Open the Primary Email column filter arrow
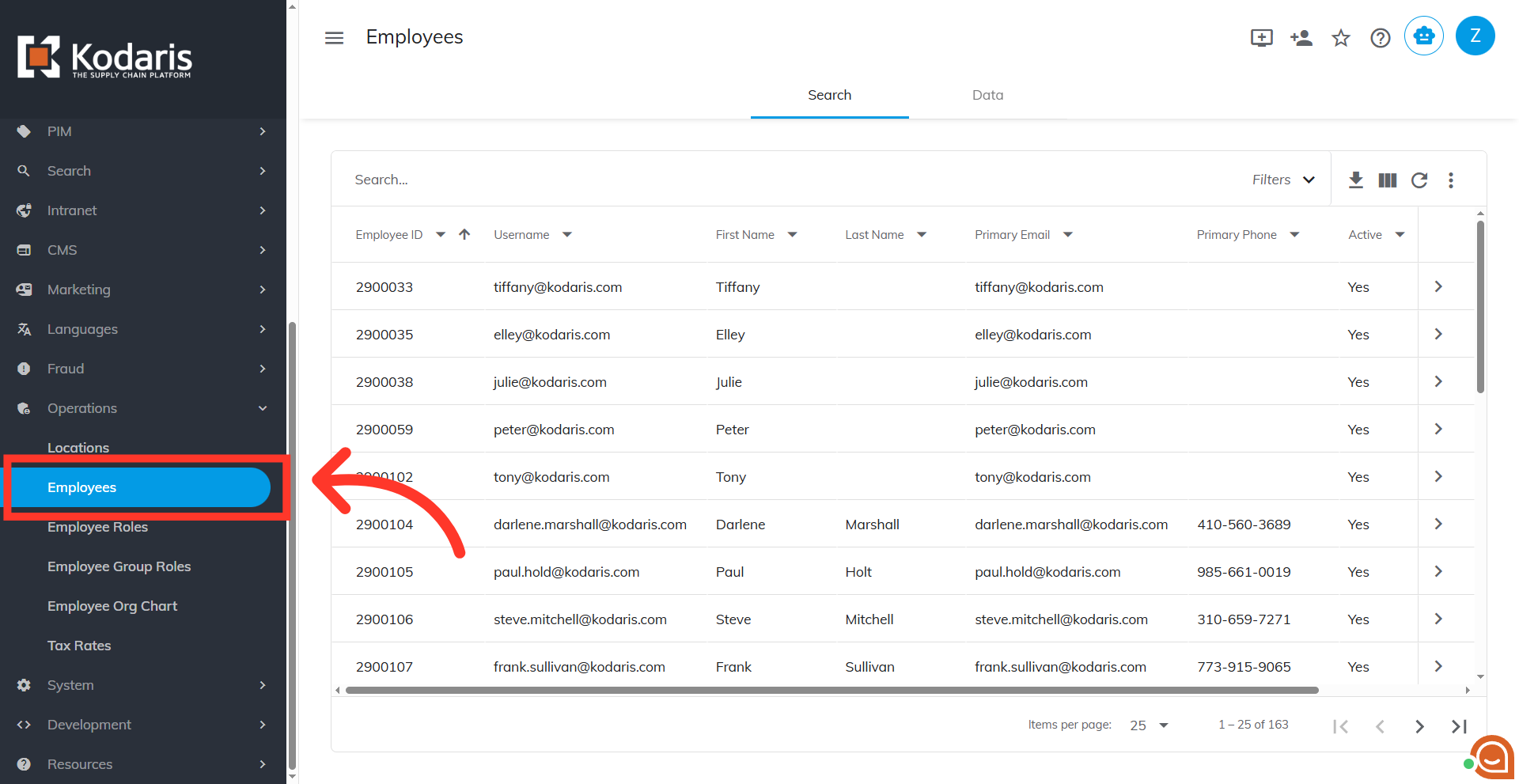 [1068, 234]
